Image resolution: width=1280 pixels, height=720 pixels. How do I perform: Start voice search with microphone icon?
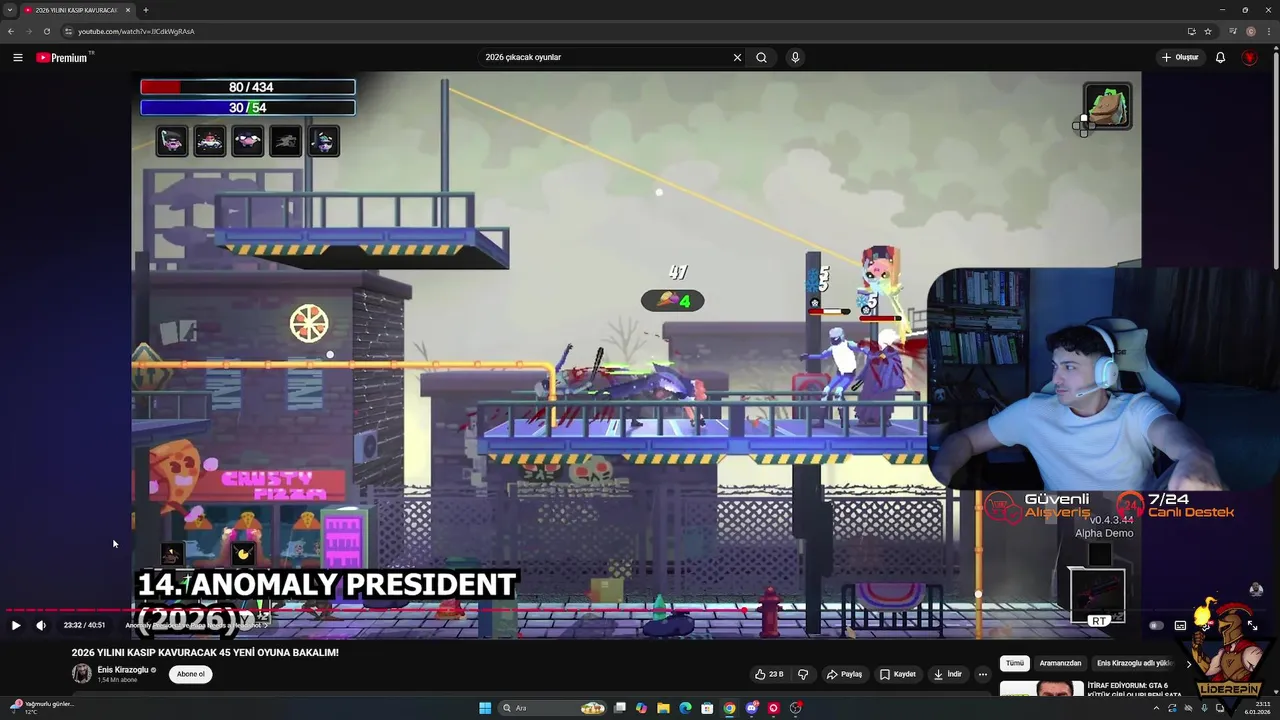pyautogui.click(x=795, y=57)
